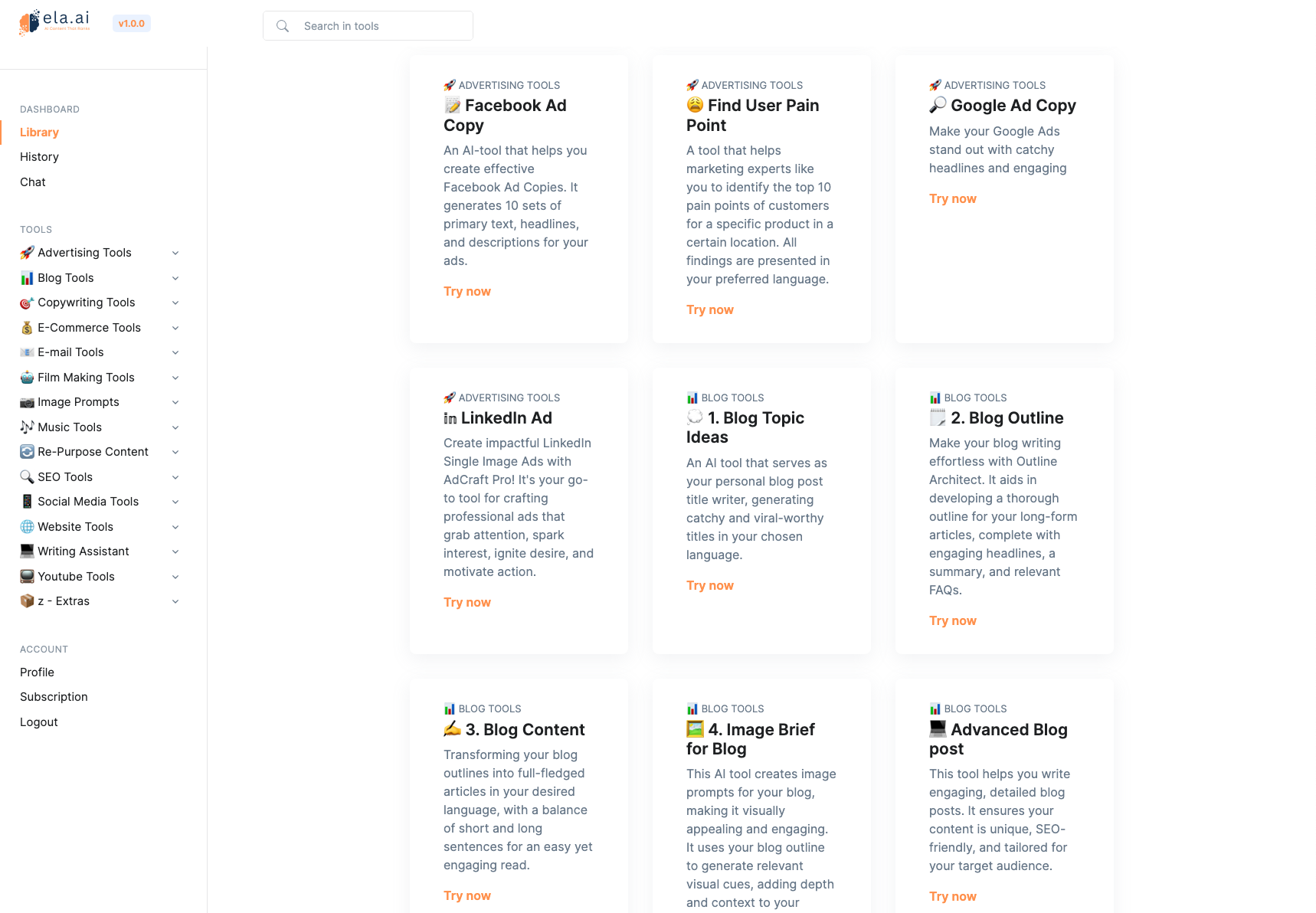Select Logout in the sidebar

[39, 722]
